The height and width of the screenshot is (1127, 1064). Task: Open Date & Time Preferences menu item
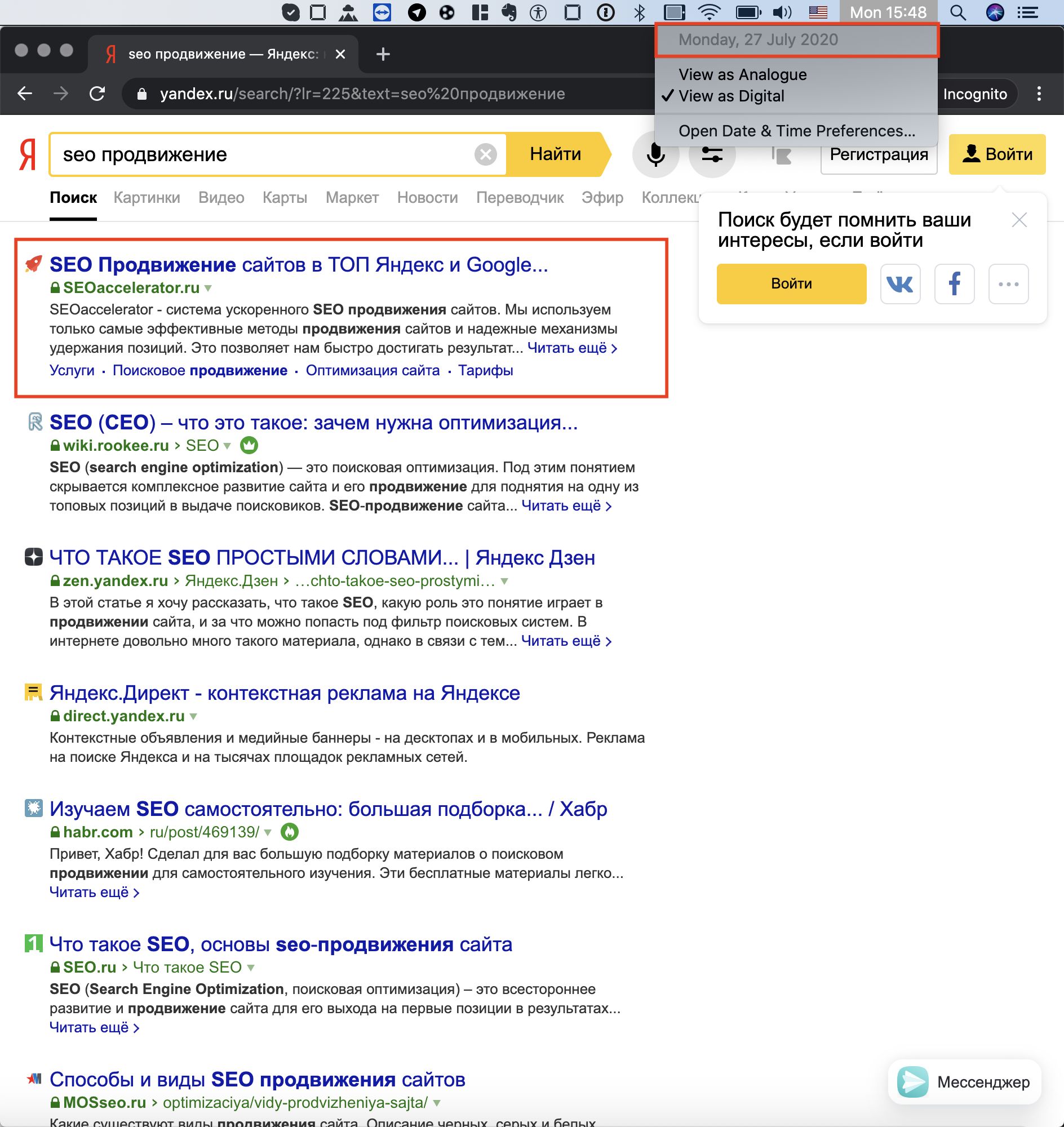[796, 131]
